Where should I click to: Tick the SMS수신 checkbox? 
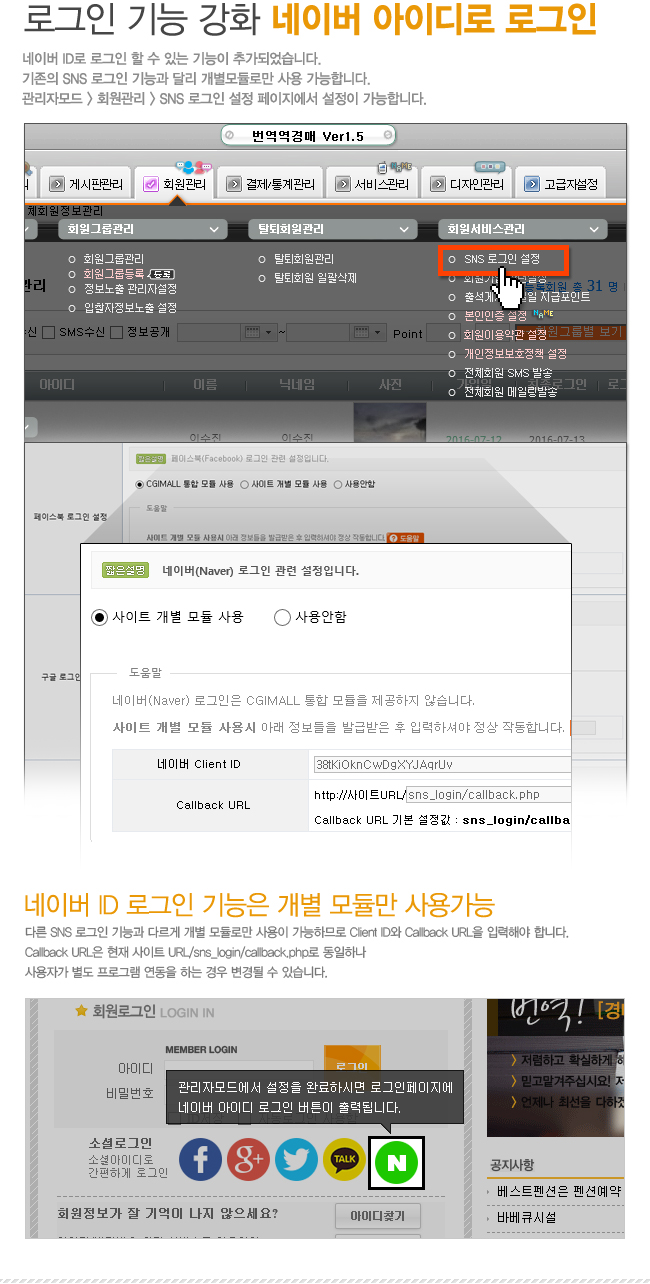click(x=49, y=332)
